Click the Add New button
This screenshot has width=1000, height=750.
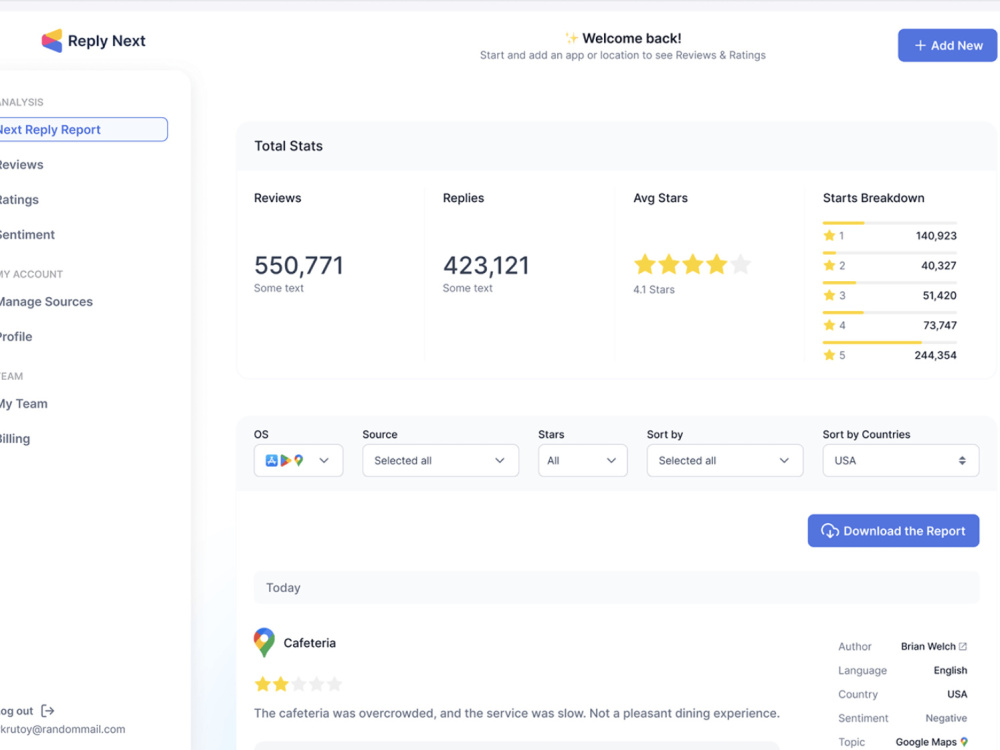(947, 45)
